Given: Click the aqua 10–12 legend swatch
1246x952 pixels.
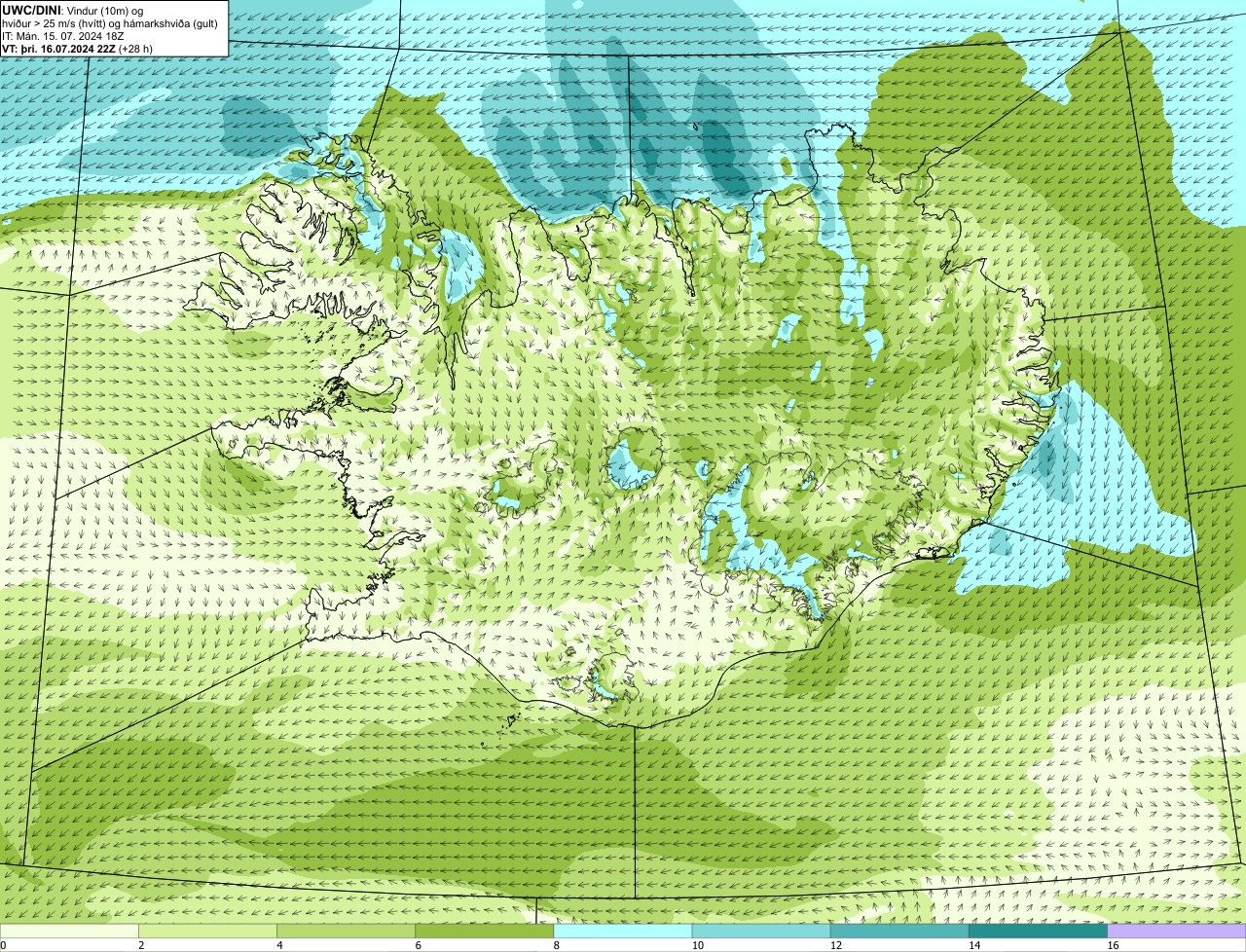Looking at the screenshot, I should (x=761, y=931).
